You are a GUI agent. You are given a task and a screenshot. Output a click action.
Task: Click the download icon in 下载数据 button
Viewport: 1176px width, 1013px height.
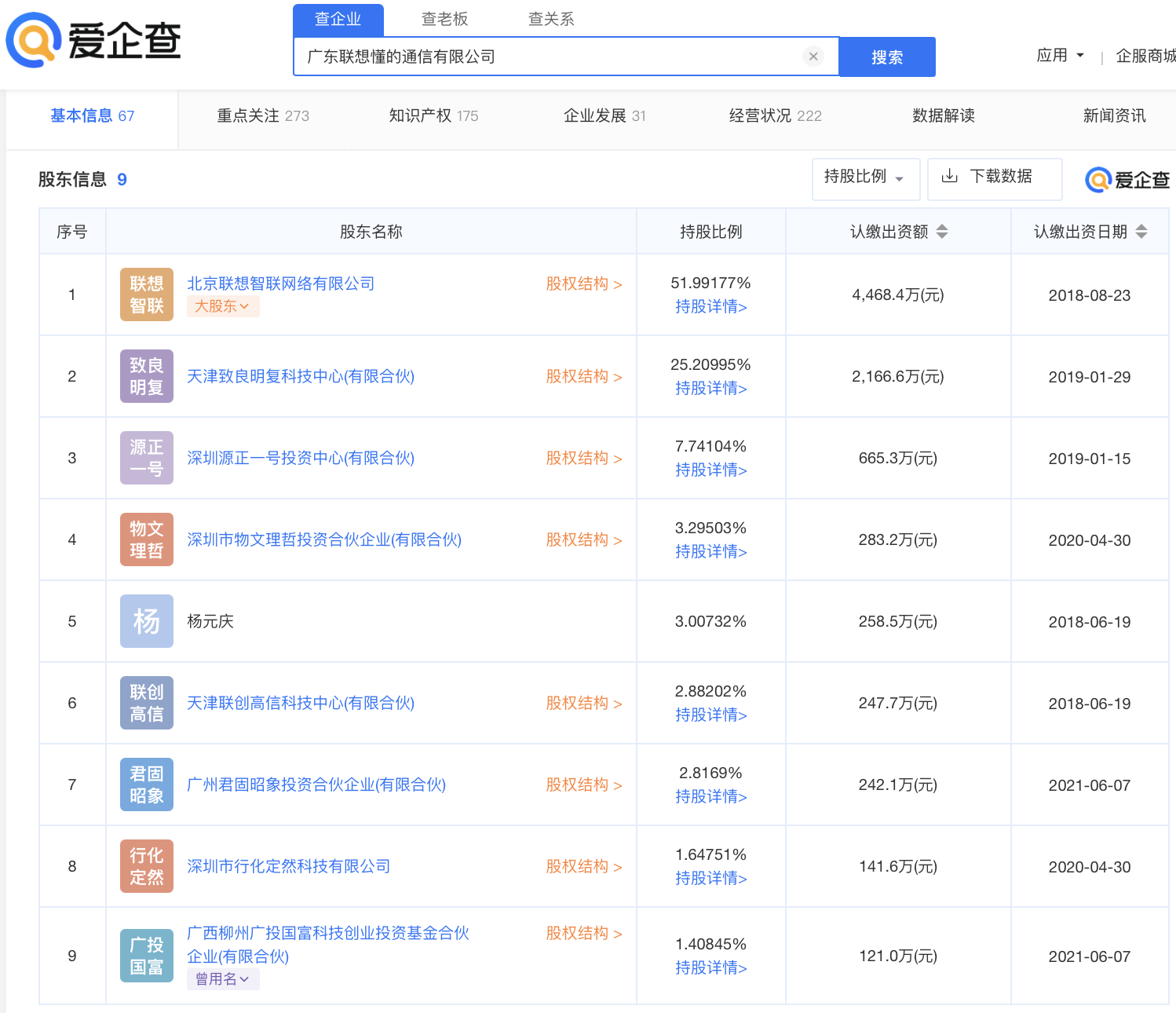pyautogui.click(x=949, y=176)
